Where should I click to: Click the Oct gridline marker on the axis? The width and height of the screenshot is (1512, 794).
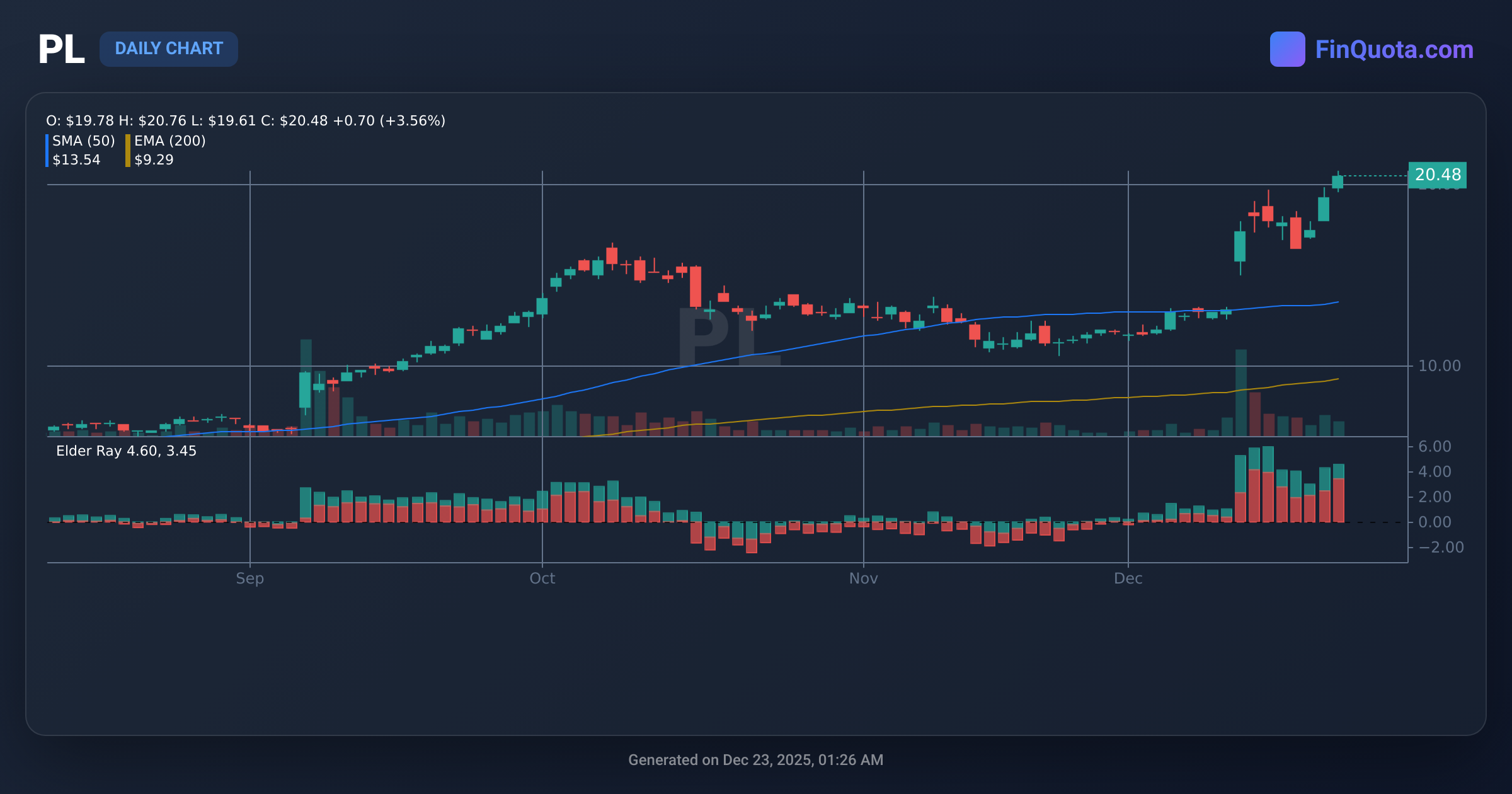click(x=542, y=578)
